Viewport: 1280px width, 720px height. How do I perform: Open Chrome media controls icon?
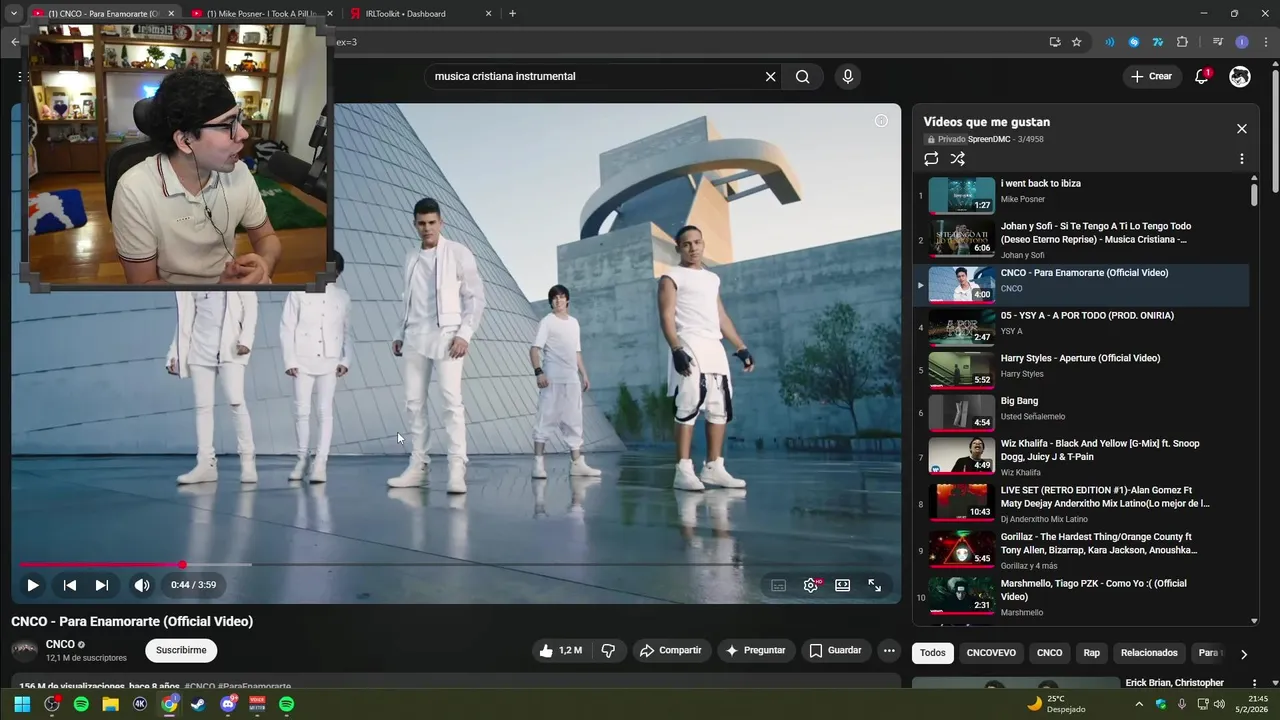(1217, 42)
